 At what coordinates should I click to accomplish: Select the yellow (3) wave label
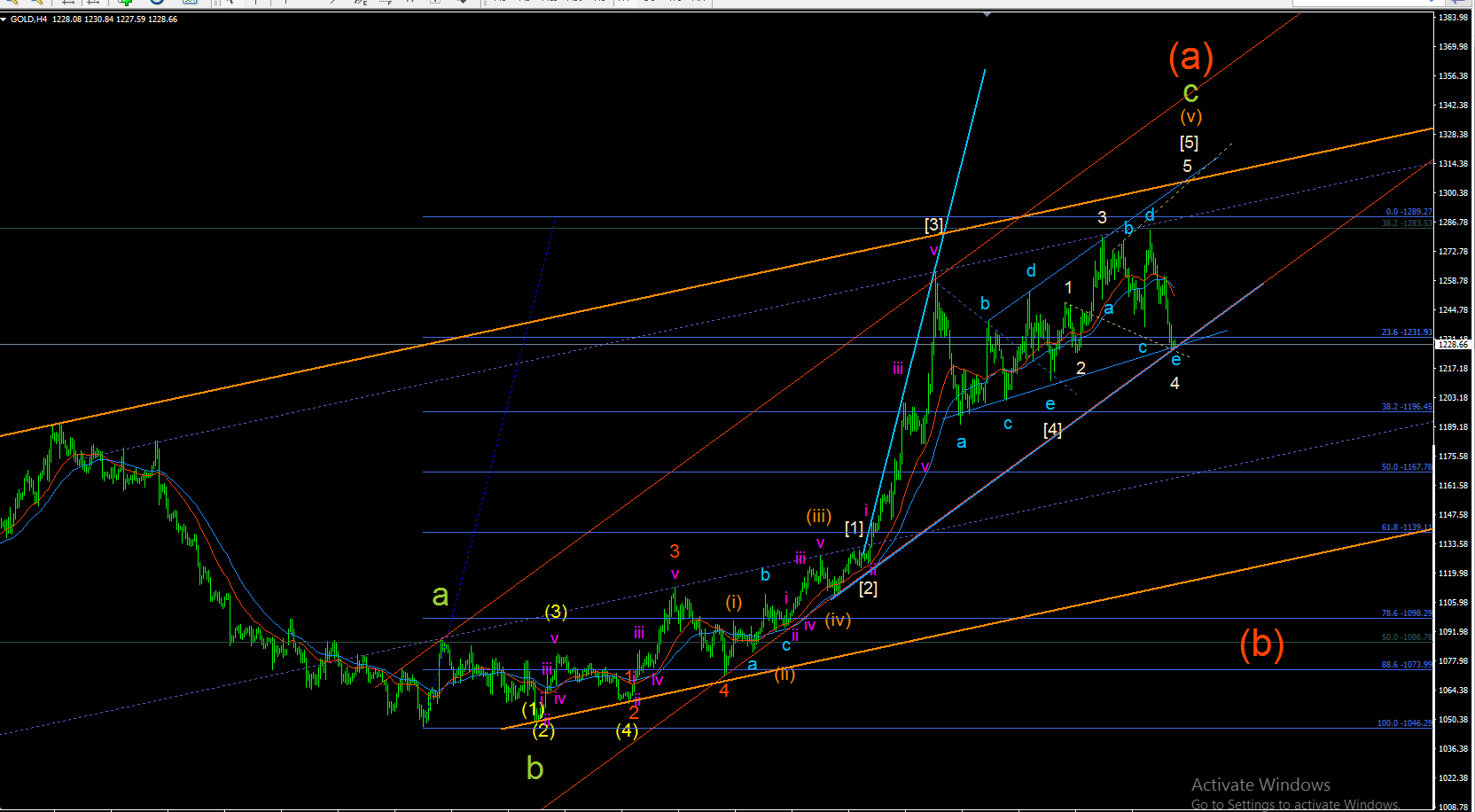[x=556, y=612]
